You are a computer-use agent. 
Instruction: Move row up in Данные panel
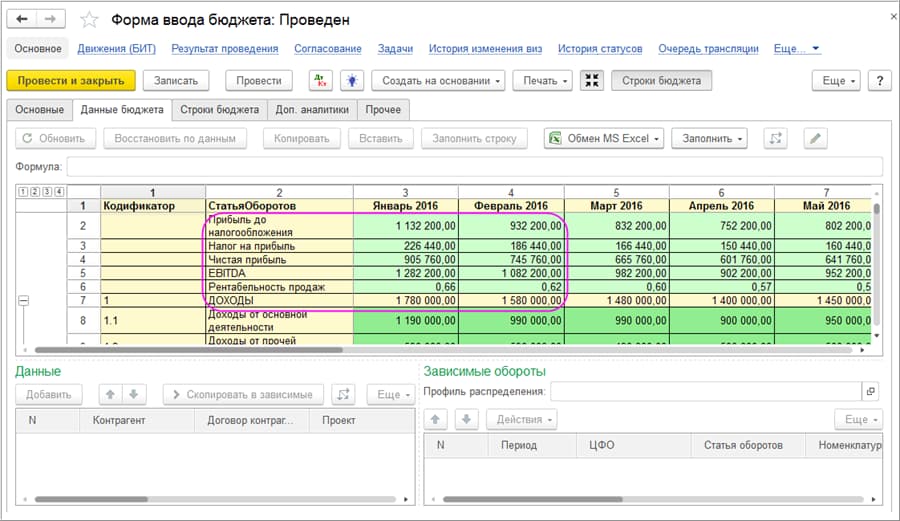(110, 394)
